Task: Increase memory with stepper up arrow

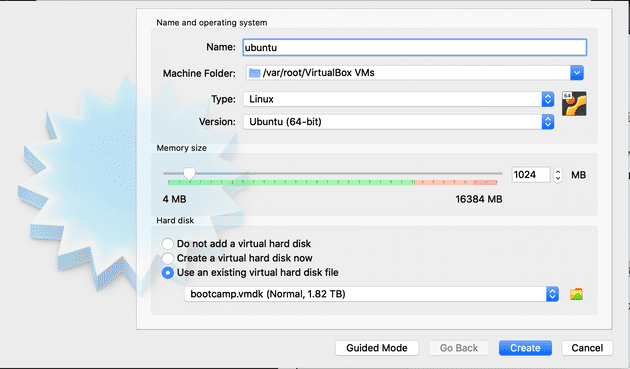Action: point(558,172)
